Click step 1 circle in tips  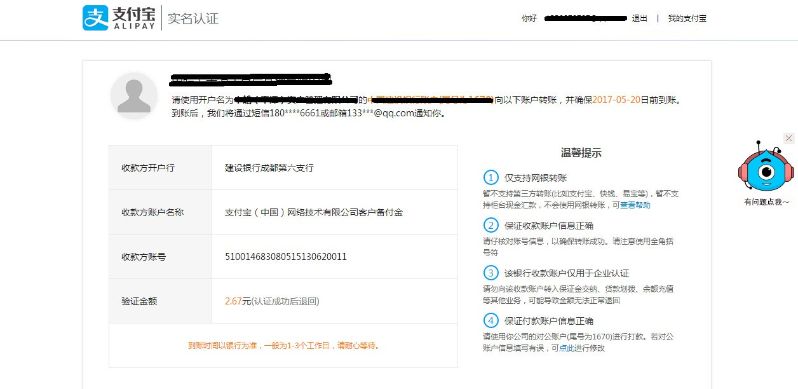click(491, 177)
